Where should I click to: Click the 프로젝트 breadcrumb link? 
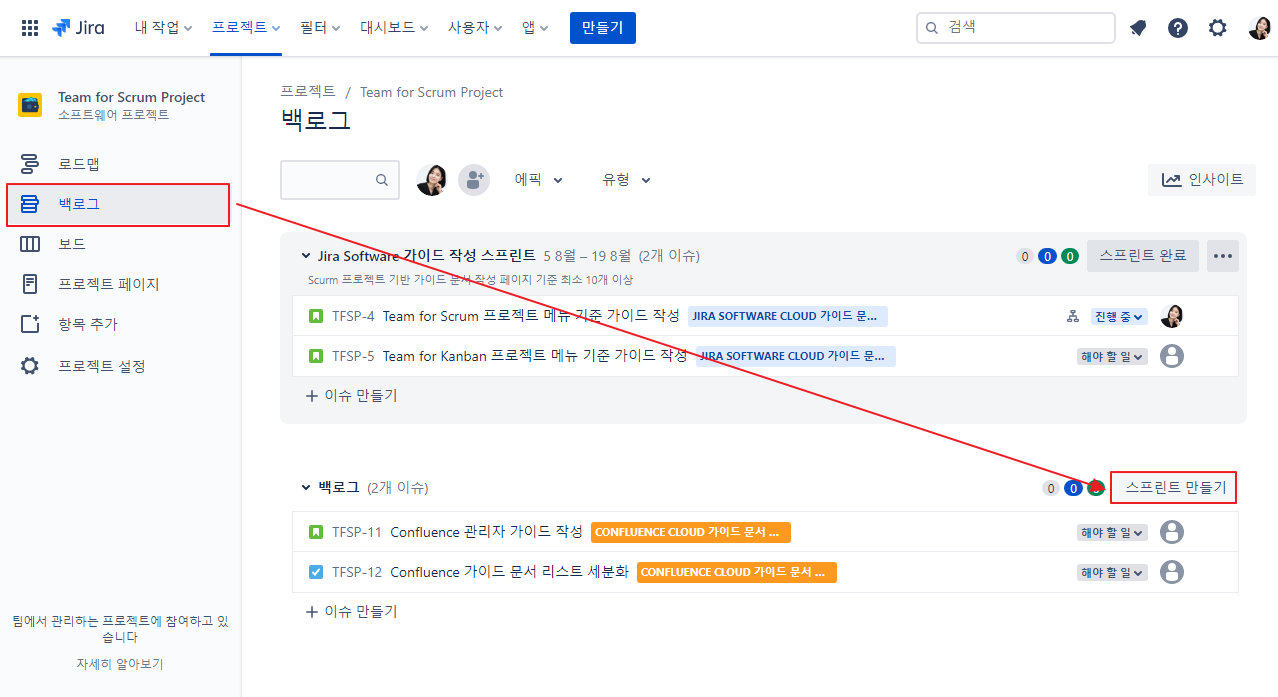click(x=308, y=92)
